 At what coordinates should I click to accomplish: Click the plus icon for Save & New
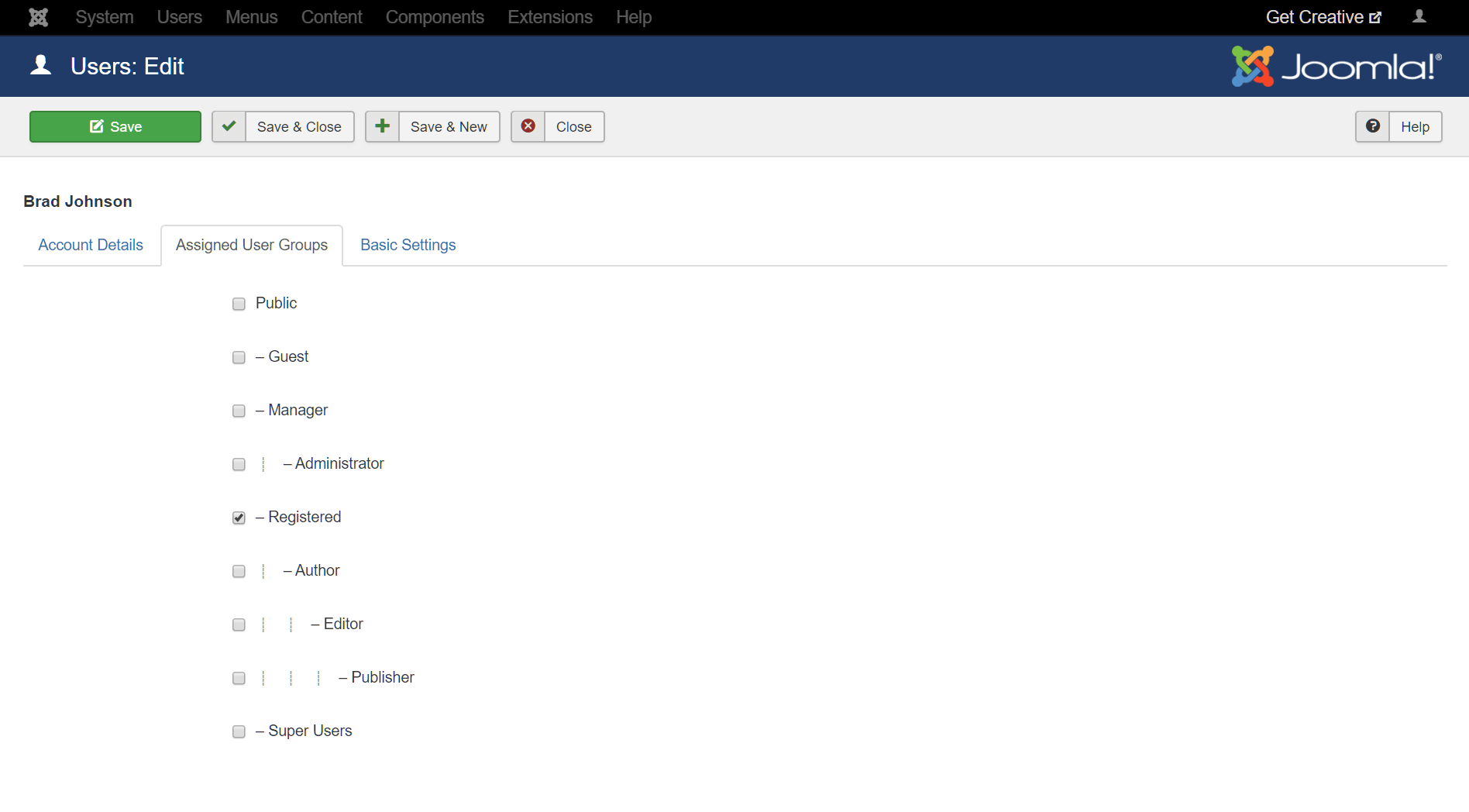tap(382, 126)
